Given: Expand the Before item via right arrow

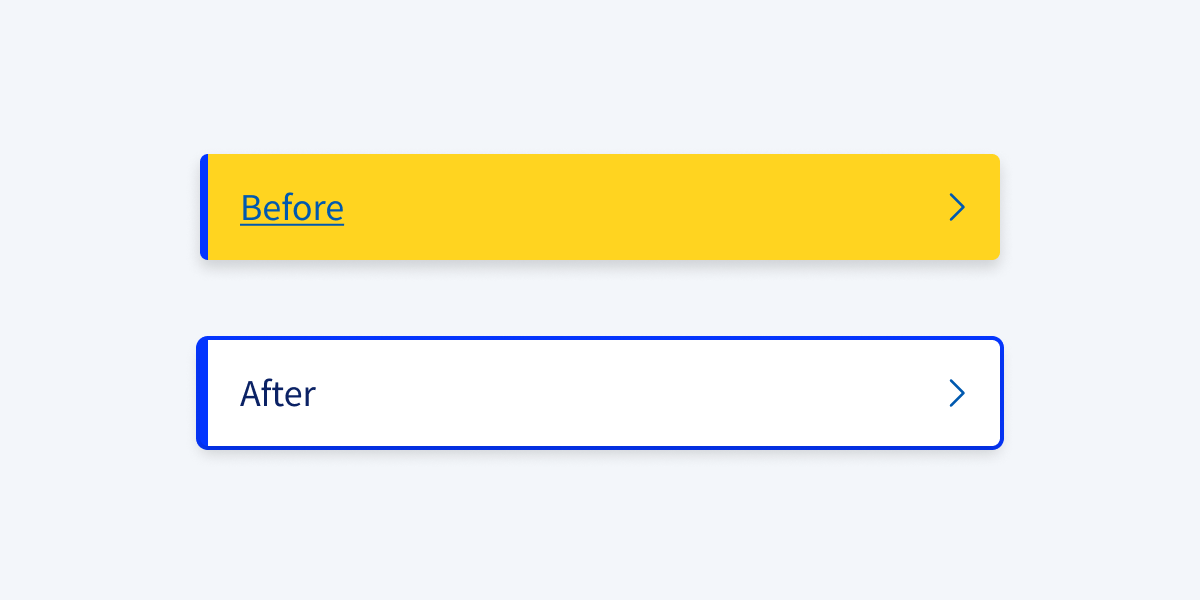Looking at the screenshot, I should [957, 207].
